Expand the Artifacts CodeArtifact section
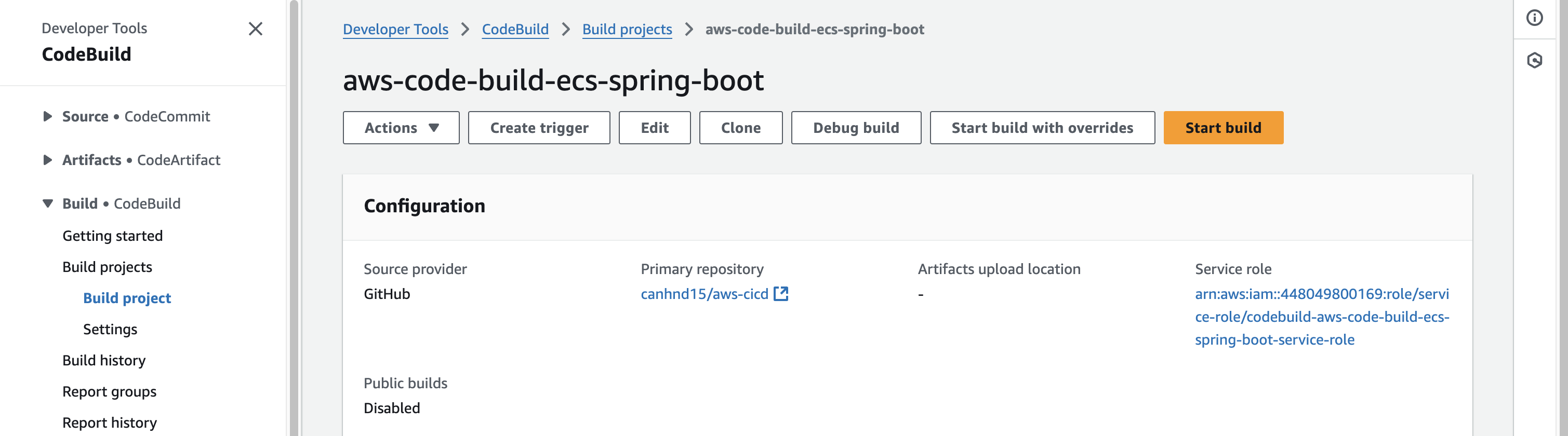Viewport: 1568px width, 436px height. pos(47,160)
